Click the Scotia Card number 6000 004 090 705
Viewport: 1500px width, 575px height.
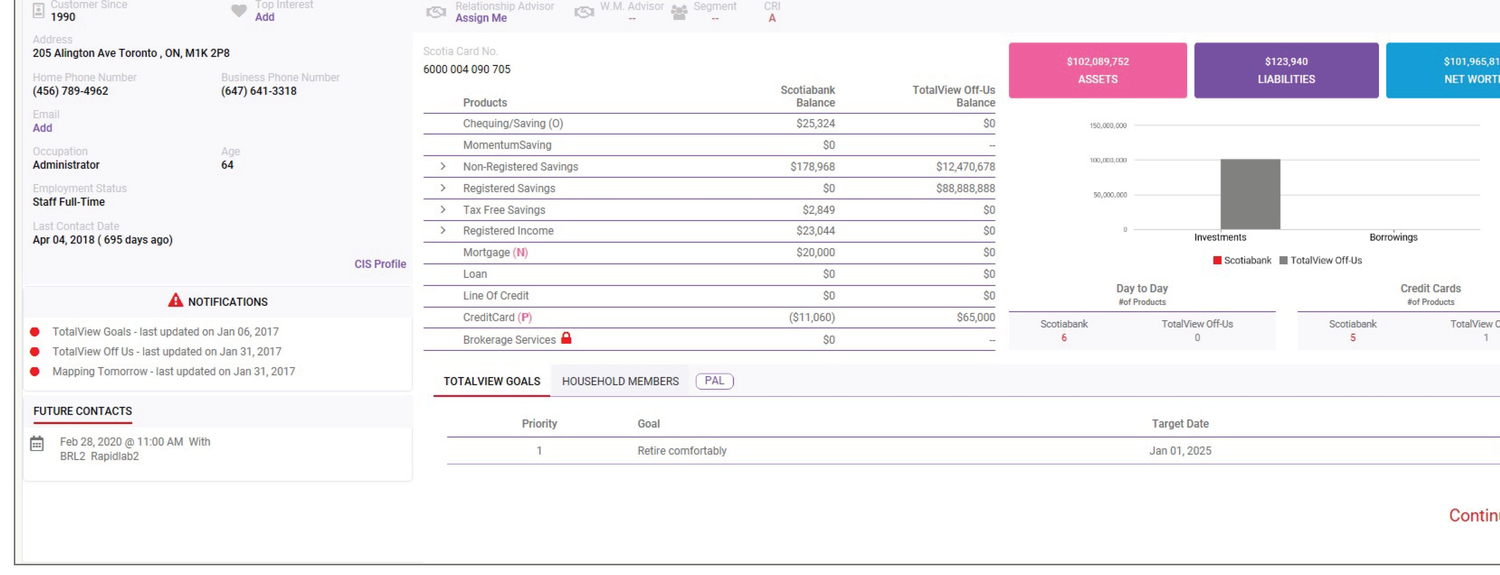tap(467, 69)
